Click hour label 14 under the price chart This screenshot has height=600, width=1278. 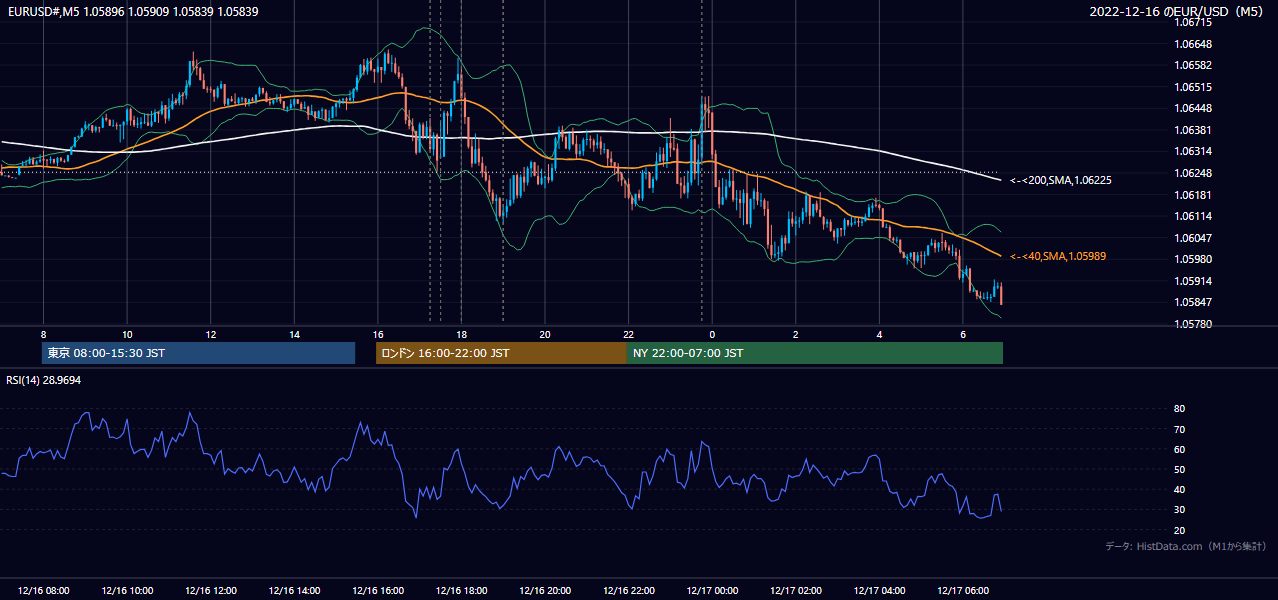click(294, 334)
